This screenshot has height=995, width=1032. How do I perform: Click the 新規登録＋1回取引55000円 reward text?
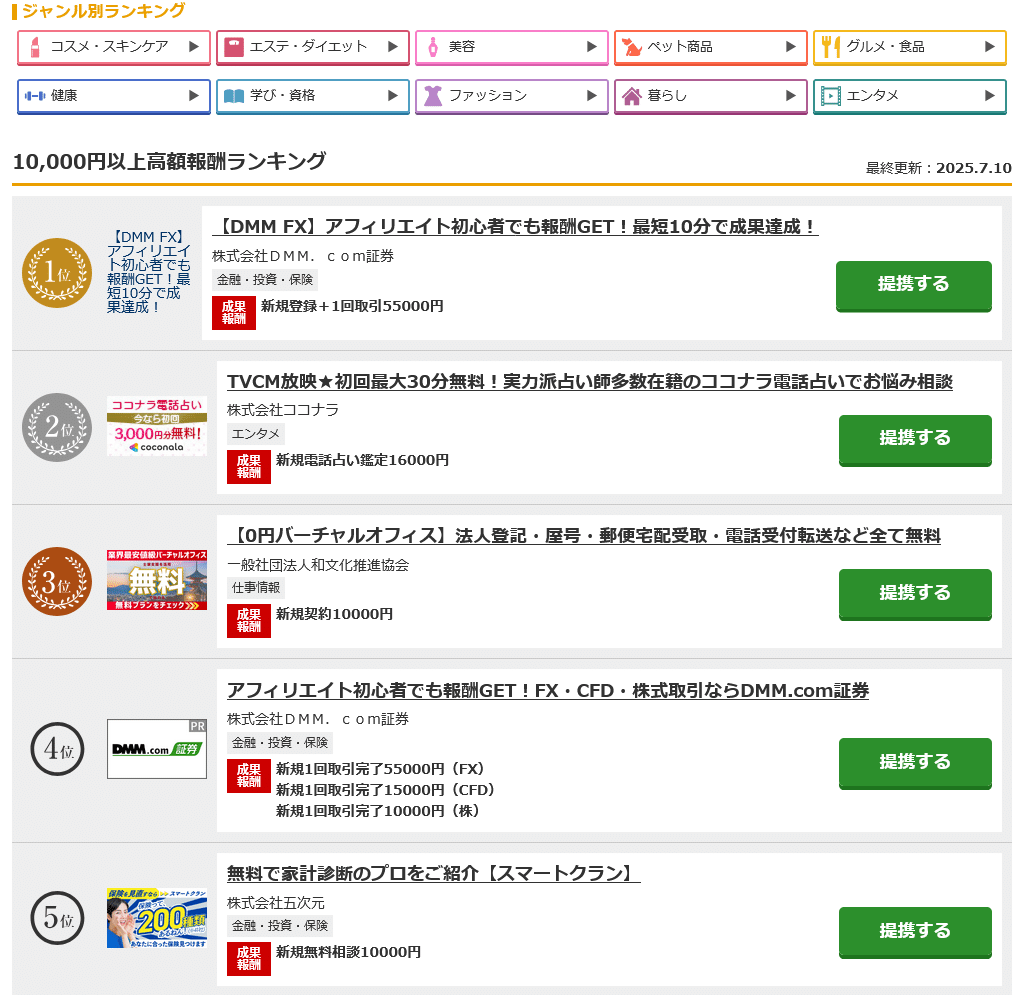pos(352,306)
